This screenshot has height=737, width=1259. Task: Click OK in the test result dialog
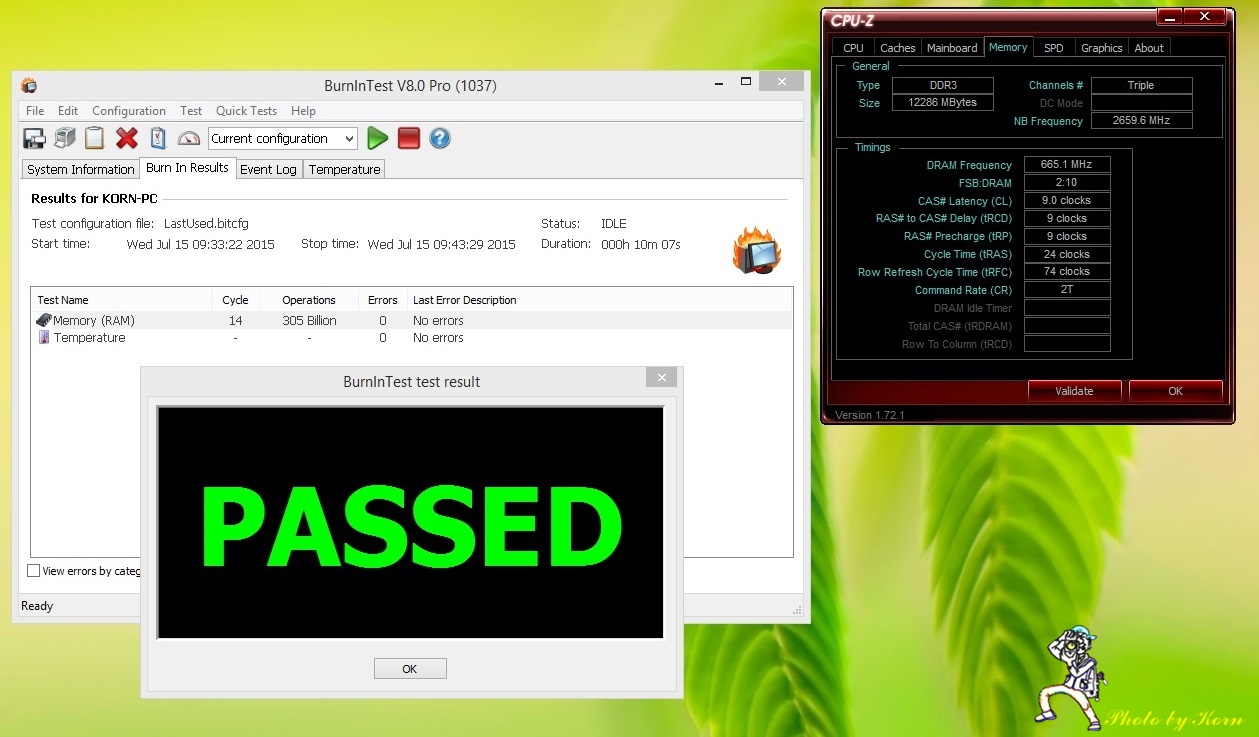(x=410, y=669)
